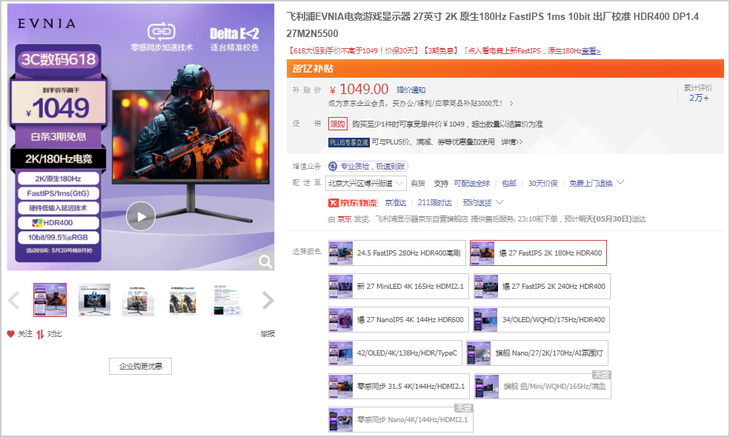Select 旗舰 Nano/27/2K/170Hz option
This screenshot has width=730, height=437.
coord(537,353)
